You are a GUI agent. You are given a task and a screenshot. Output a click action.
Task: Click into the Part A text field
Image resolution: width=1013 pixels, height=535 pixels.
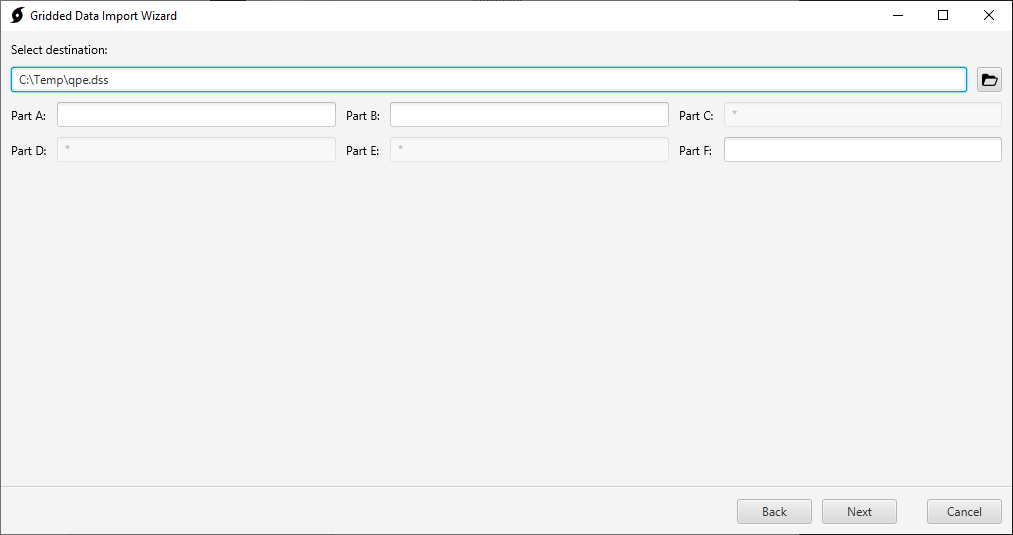coord(196,115)
